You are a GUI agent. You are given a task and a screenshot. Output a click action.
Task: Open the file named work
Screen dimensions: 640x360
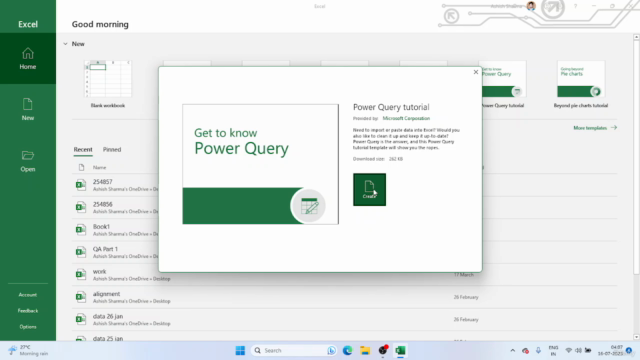point(99,271)
